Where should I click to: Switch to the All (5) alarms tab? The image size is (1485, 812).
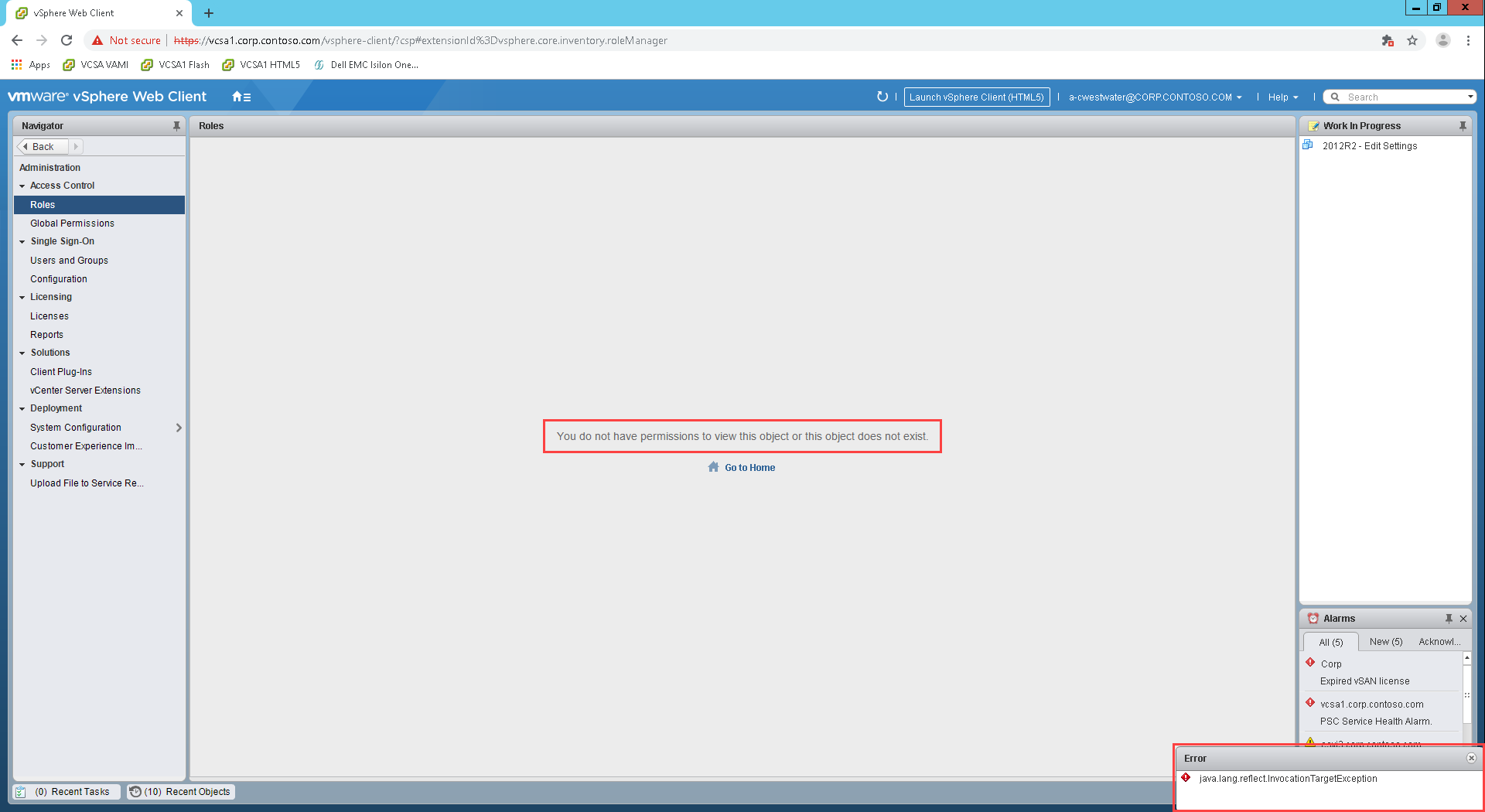[1330, 642]
